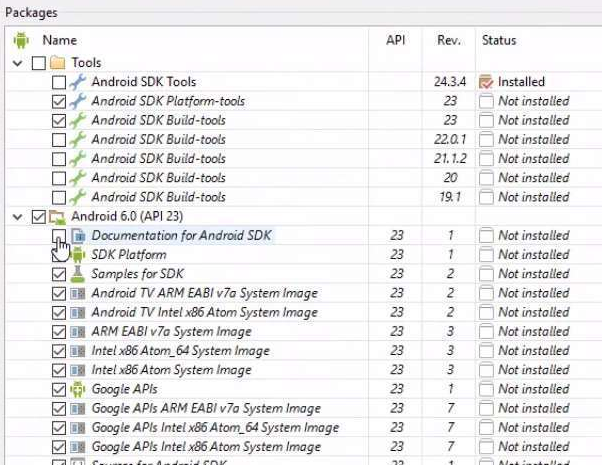Uncheck Android TV ARM EABI v7a System Image
The height and width of the screenshot is (465, 605).
[59, 293]
